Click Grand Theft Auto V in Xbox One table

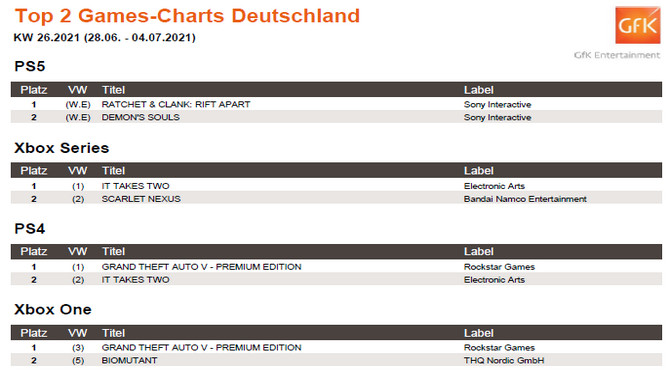coord(201,347)
